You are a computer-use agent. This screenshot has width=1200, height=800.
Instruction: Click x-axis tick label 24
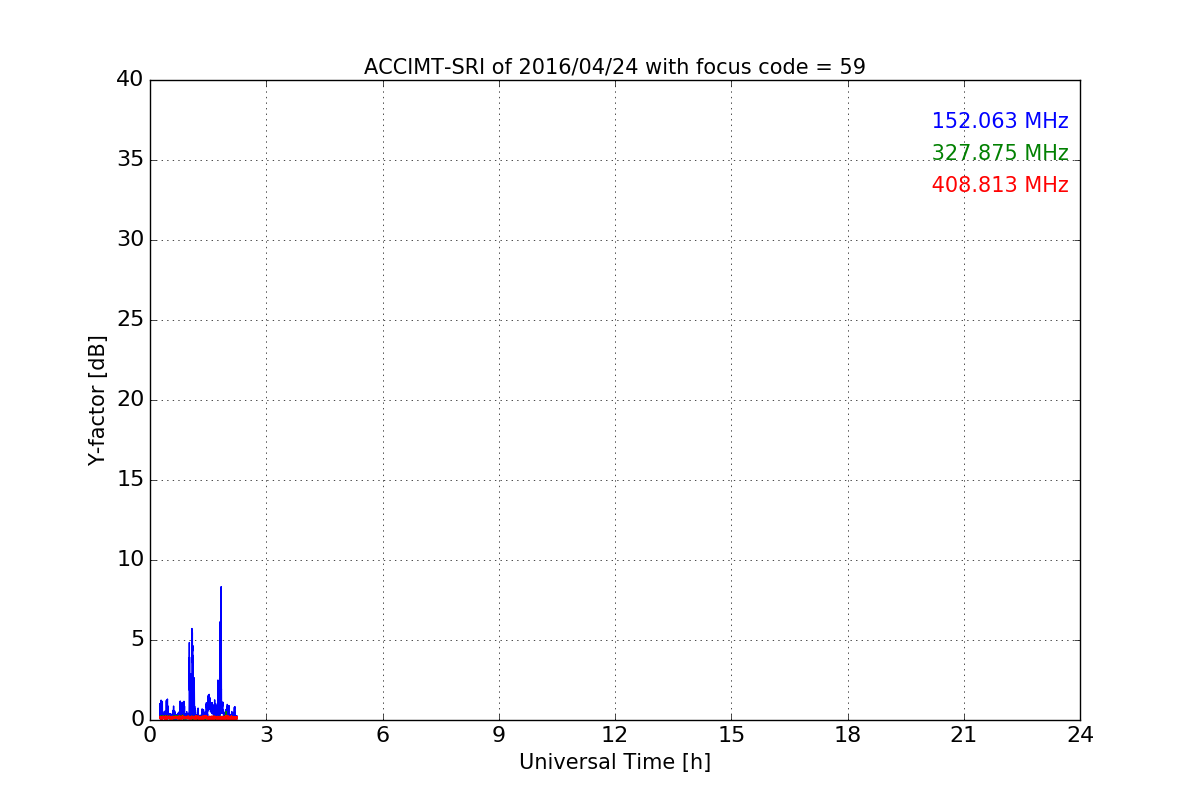[x=1080, y=735]
